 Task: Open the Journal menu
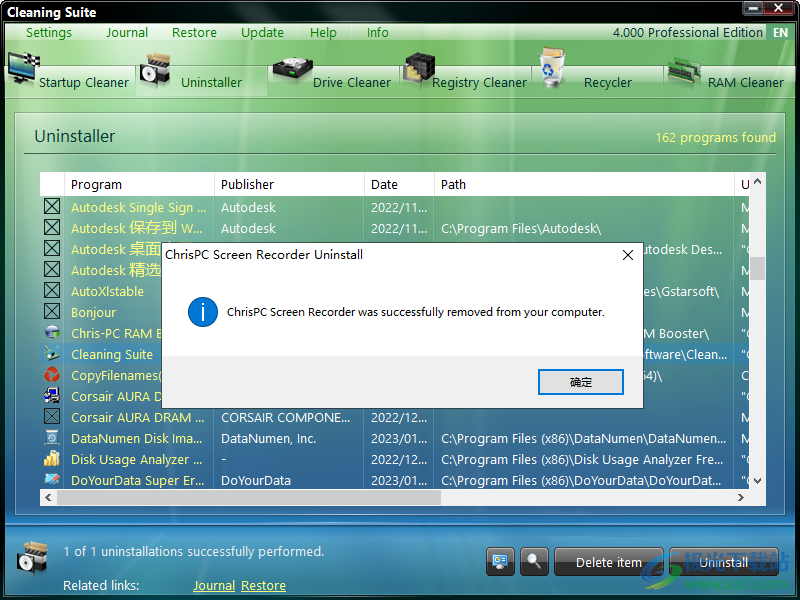click(x=127, y=33)
